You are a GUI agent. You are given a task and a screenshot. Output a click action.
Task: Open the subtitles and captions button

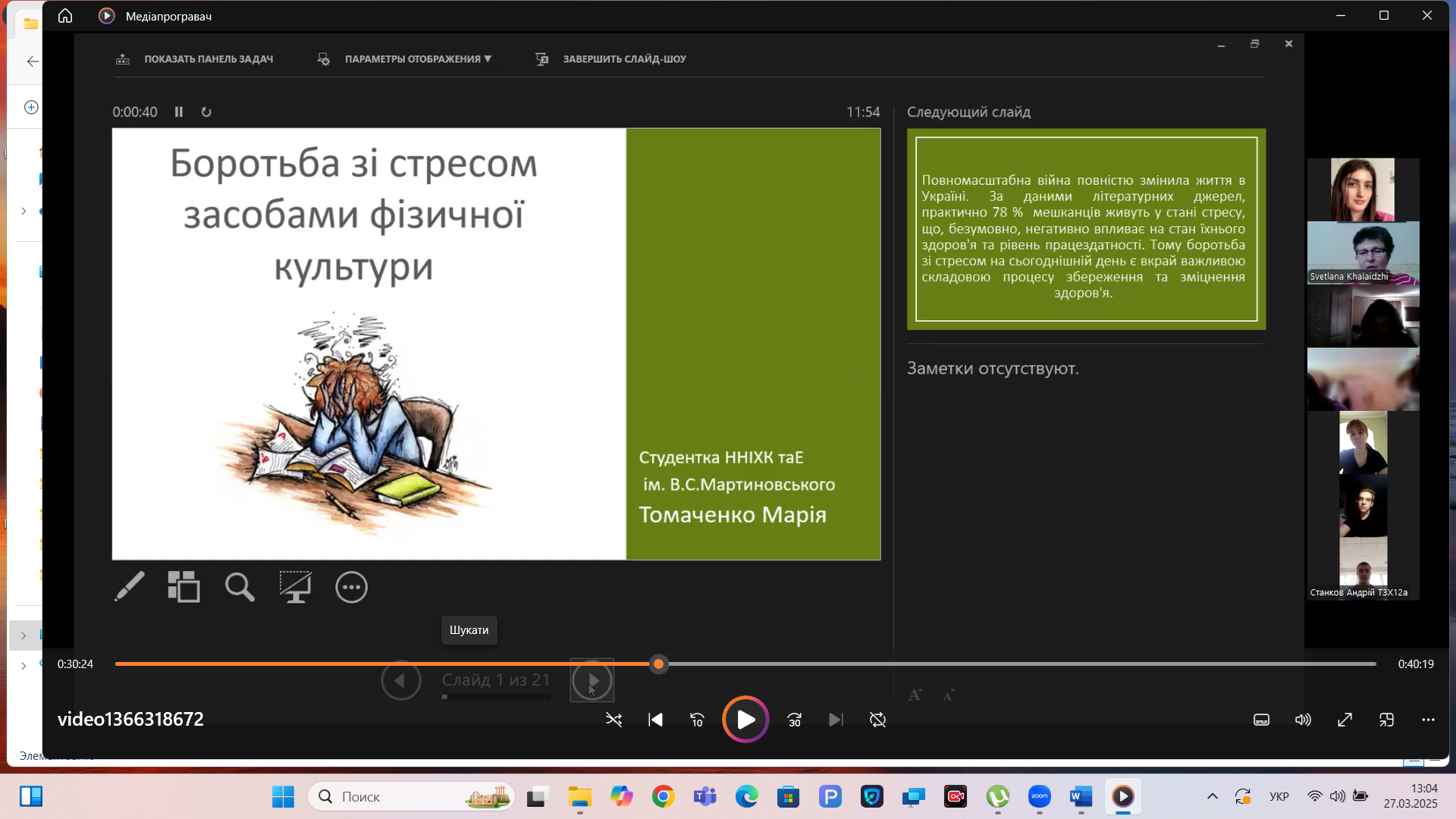(1261, 720)
